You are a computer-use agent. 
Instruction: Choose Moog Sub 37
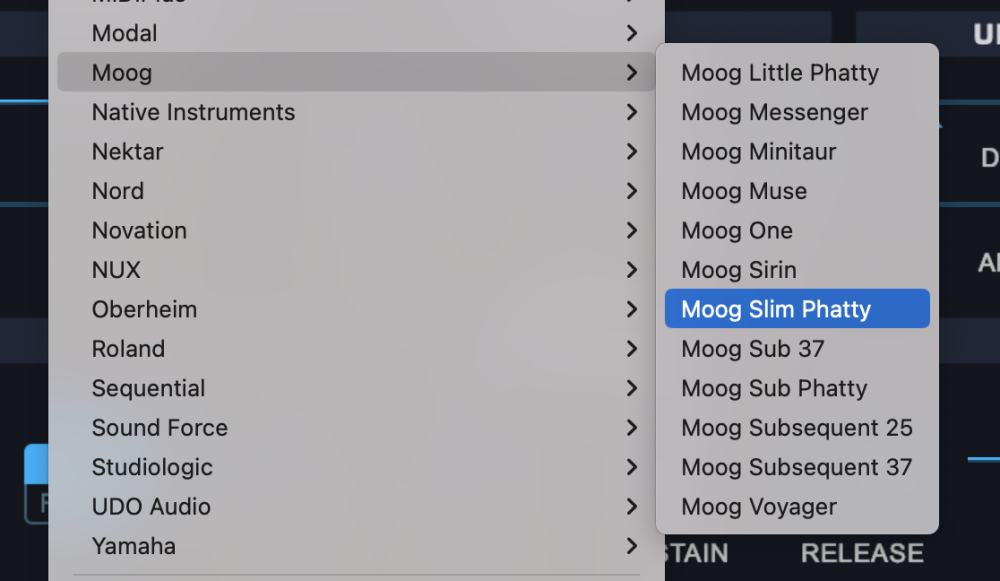752,349
